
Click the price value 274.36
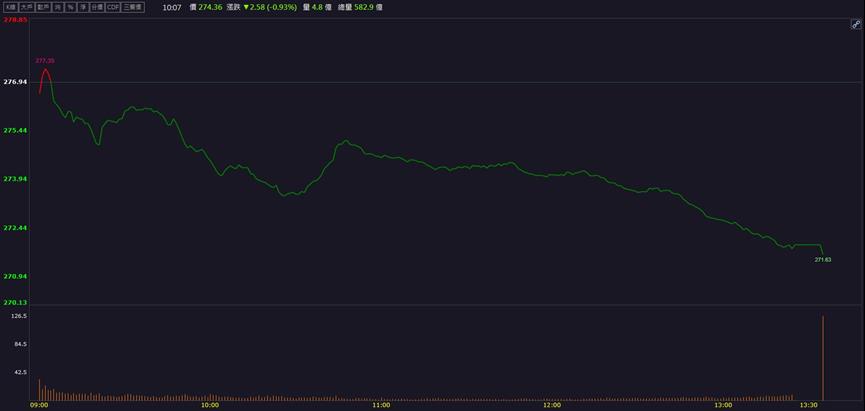[x=210, y=8]
